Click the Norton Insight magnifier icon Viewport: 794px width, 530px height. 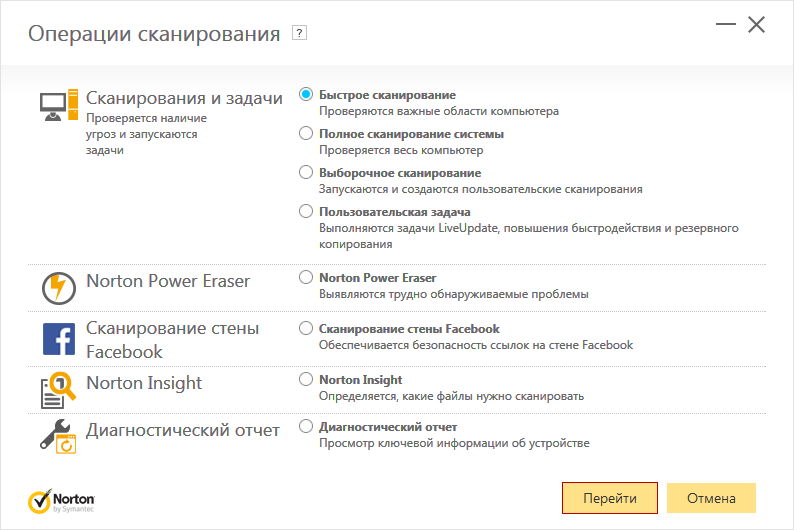(x=58, y=390)
